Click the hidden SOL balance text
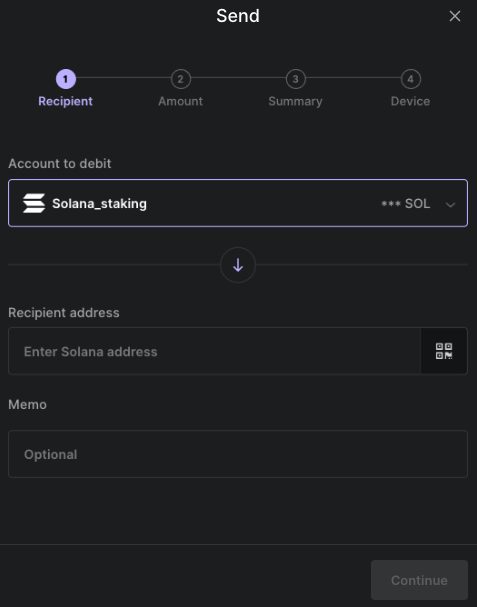Image resolution: width=477 pixels, height=607 pixels. pos(405,204)
